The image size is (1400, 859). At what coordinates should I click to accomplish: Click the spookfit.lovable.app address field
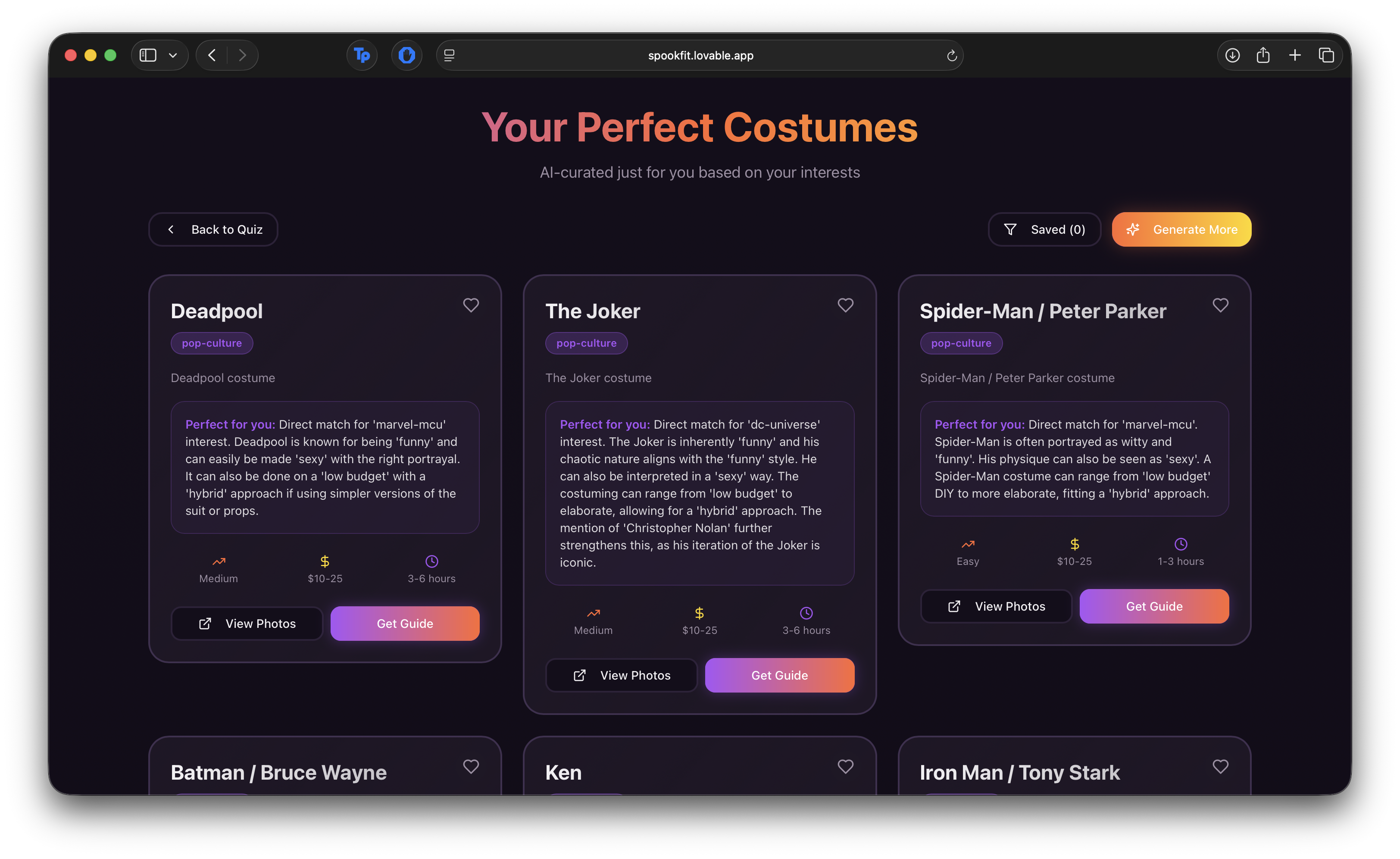tap(700, 56)
